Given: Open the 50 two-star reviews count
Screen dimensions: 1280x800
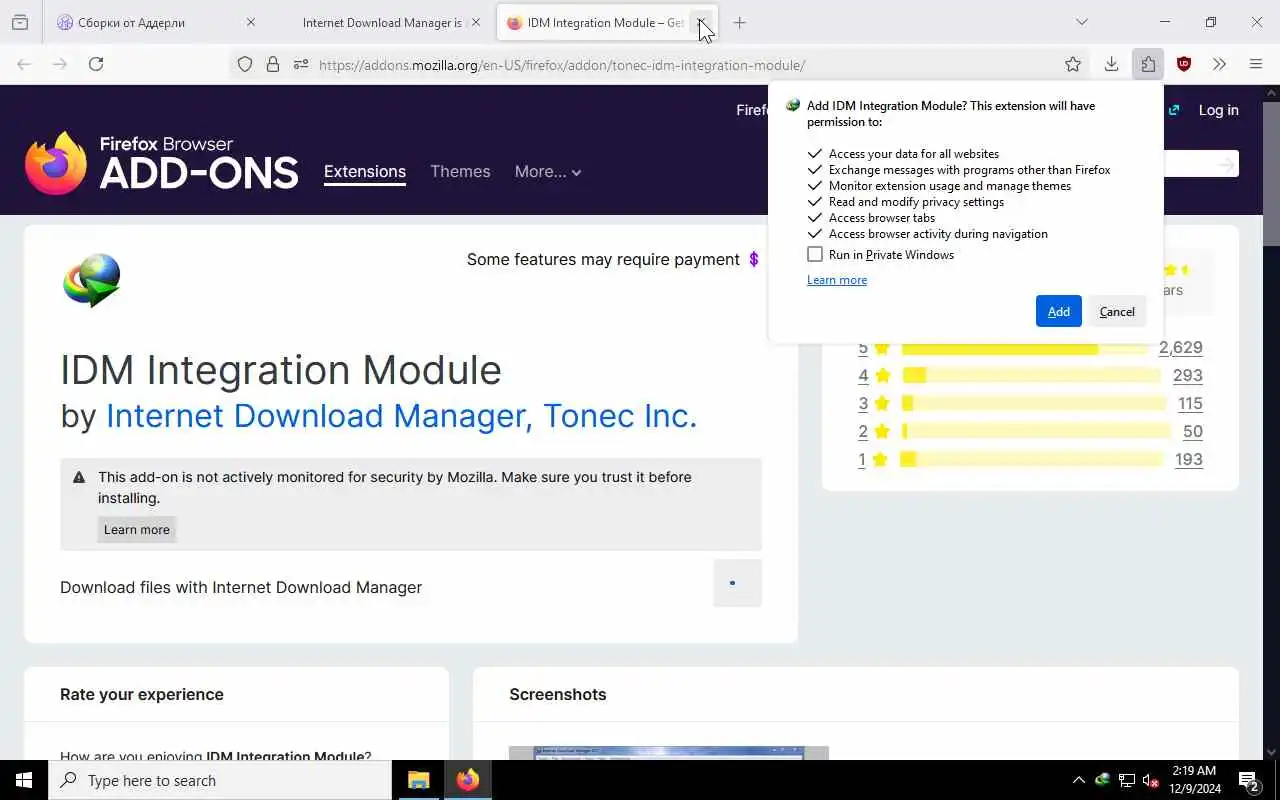Looking at the screenshot, I should coord(1193,432).
